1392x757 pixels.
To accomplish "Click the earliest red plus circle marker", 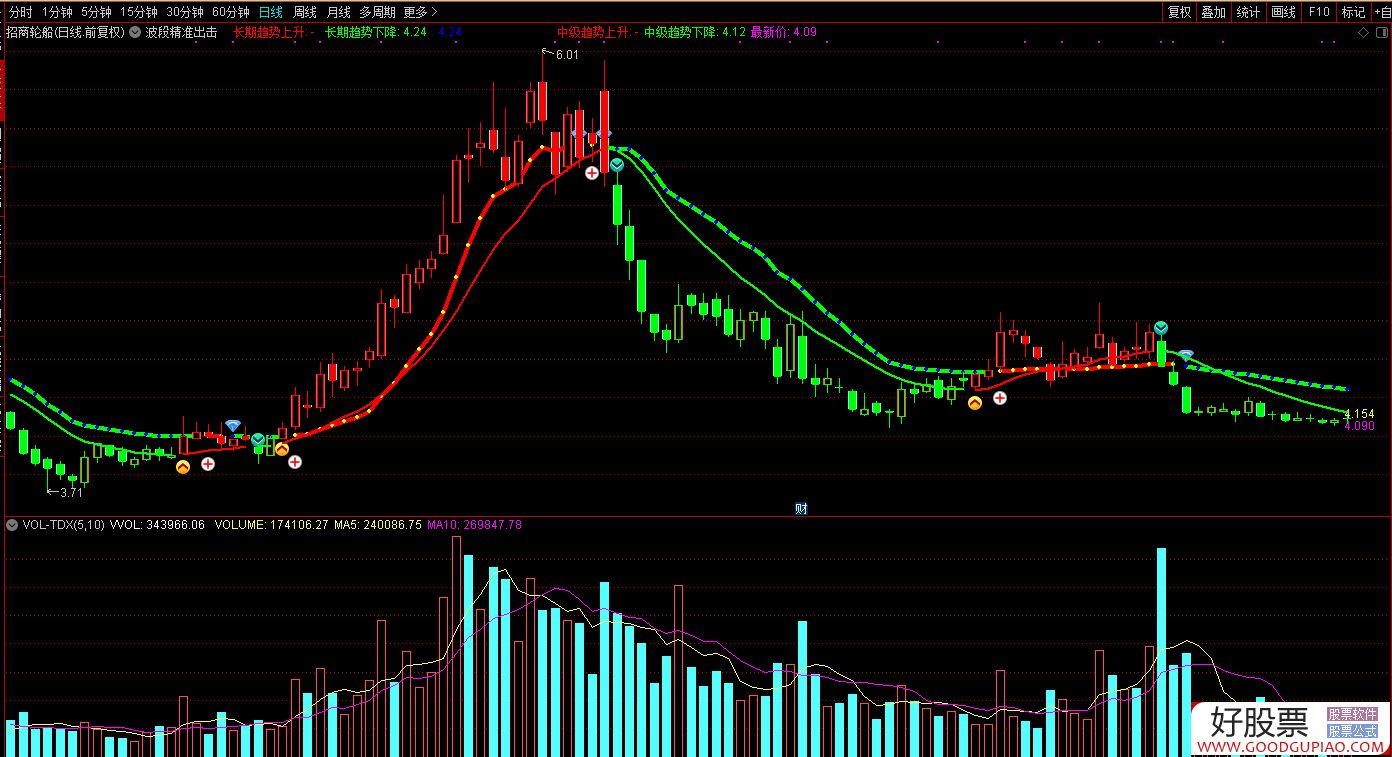I will tap(208, 464).
